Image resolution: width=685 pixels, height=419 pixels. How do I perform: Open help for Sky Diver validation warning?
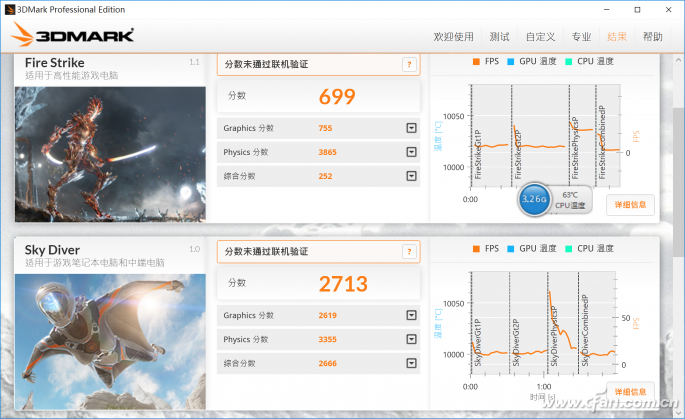point(409,251)
